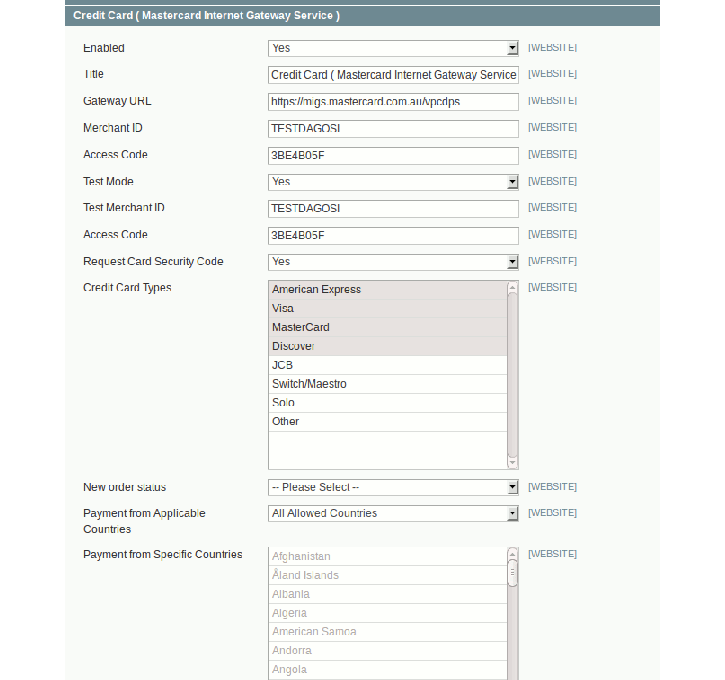Screen dimensions: 725x680
Task: Click the Title input field
Action: [393, 75]
